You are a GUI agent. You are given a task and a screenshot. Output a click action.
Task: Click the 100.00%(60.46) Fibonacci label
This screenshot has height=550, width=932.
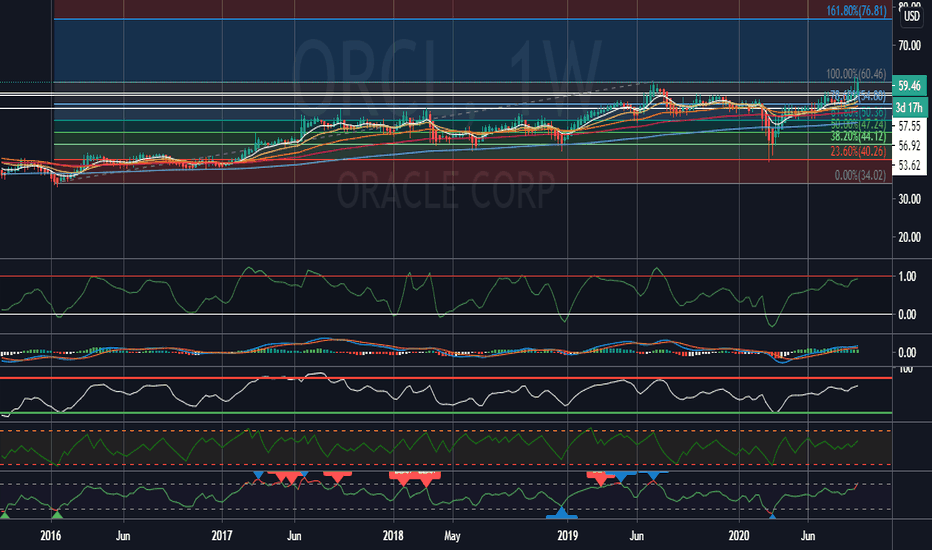pyautogui.click(x=856, y=74)
